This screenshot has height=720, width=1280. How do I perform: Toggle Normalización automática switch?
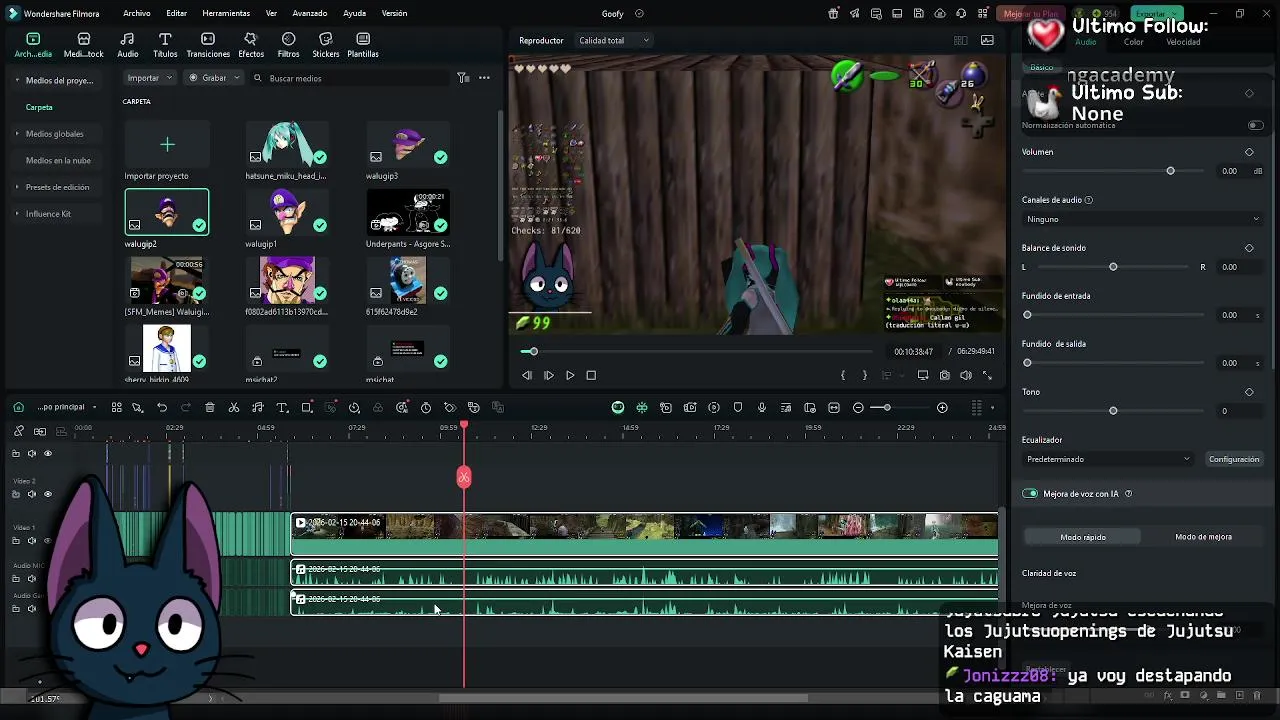1255,125
